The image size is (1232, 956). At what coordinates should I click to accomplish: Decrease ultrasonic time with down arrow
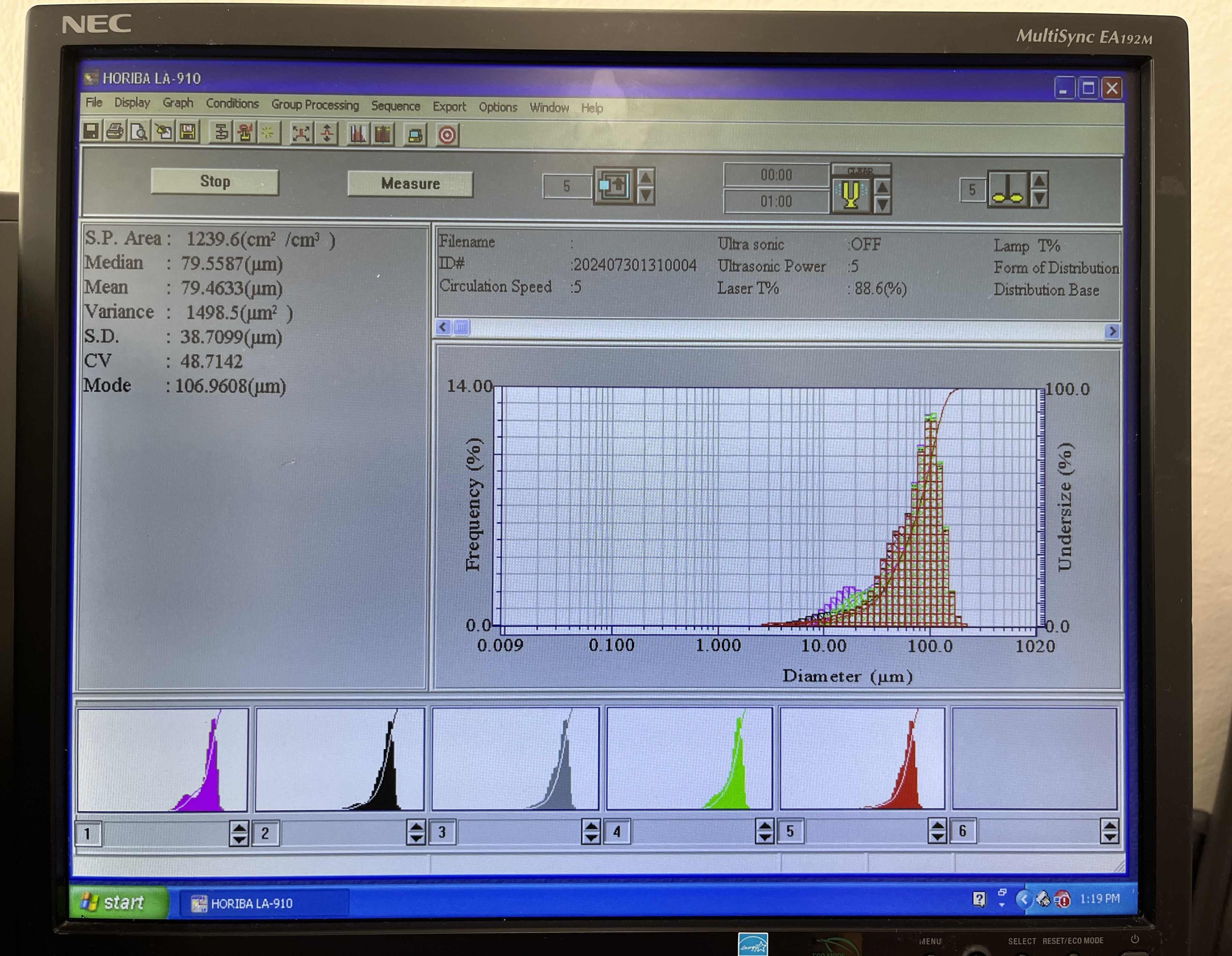click(883, 205)
